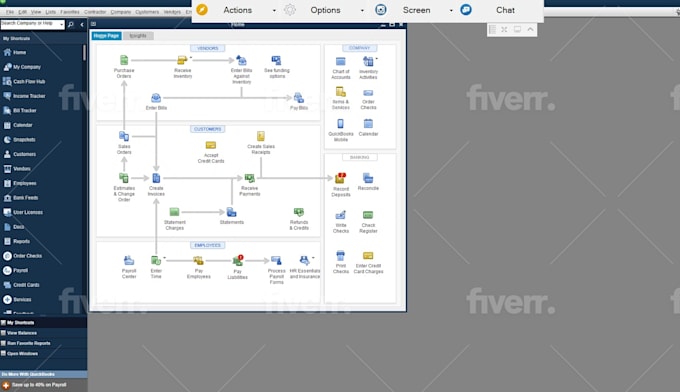Open Chart of Accounts icon

(341, 61)
